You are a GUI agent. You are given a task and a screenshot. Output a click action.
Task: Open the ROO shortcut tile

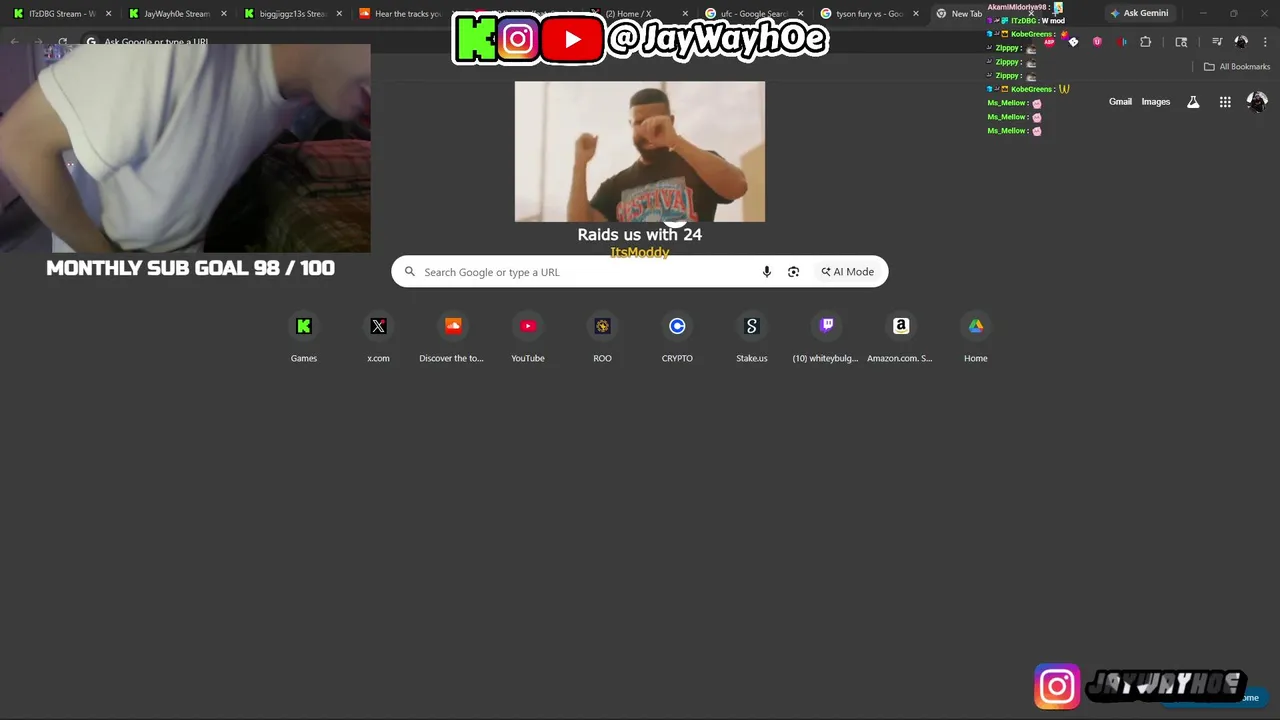coord(602,338)
